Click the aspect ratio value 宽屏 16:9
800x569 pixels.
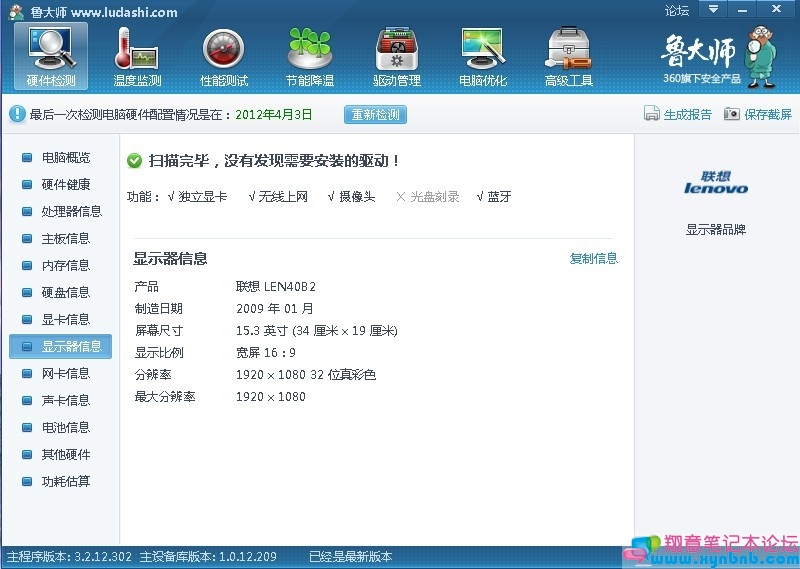(265, 353)
